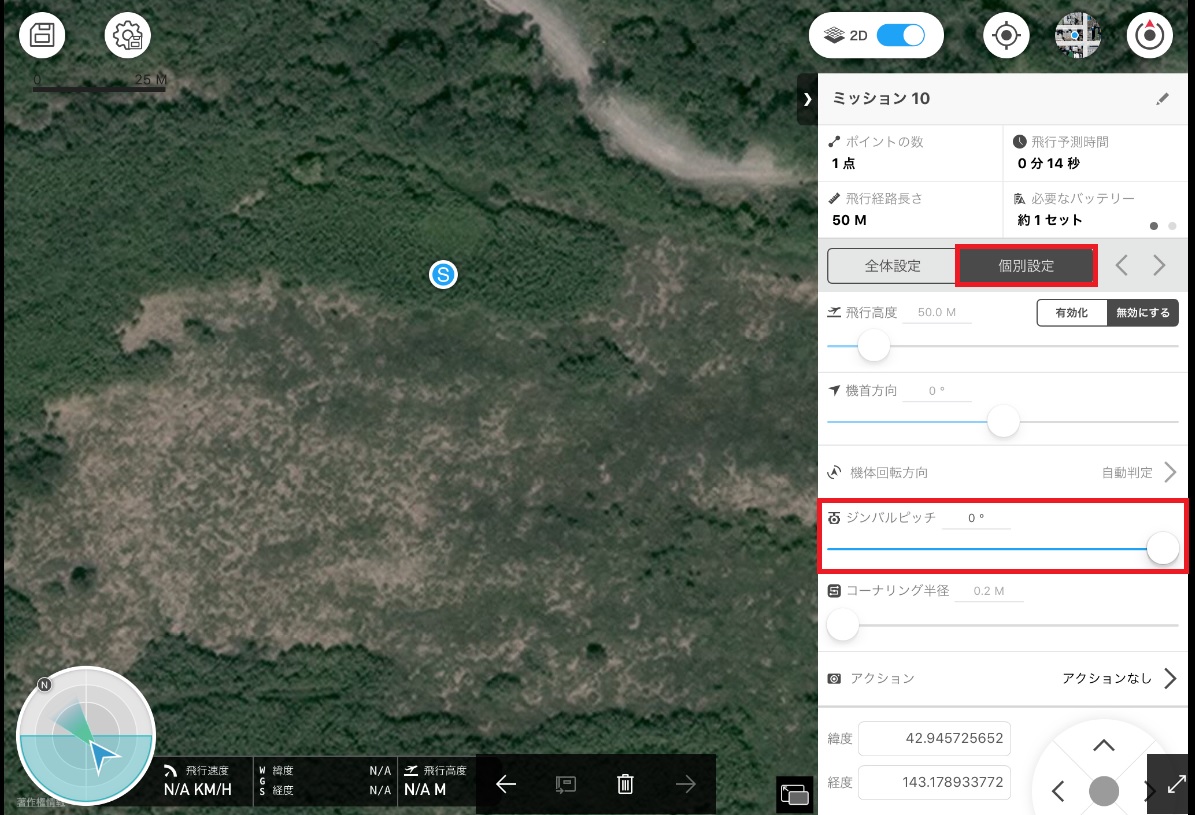Move waypoint left with the D-pad arrow

(x=1058, y=791)
